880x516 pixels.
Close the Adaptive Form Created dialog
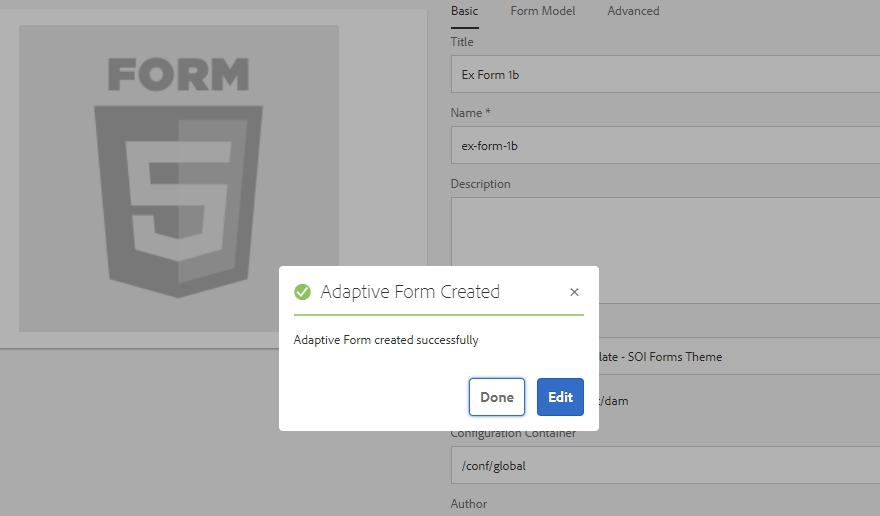pos(574,292)
